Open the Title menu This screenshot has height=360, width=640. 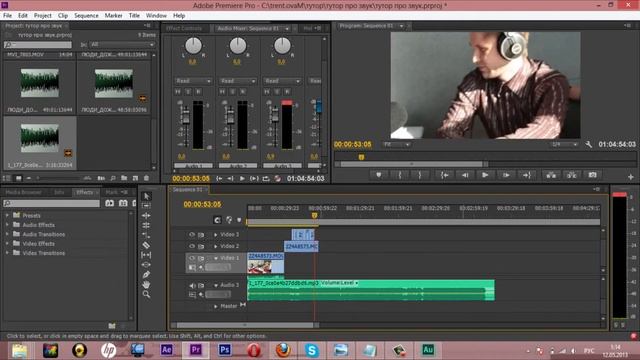[x=134, y=16]
